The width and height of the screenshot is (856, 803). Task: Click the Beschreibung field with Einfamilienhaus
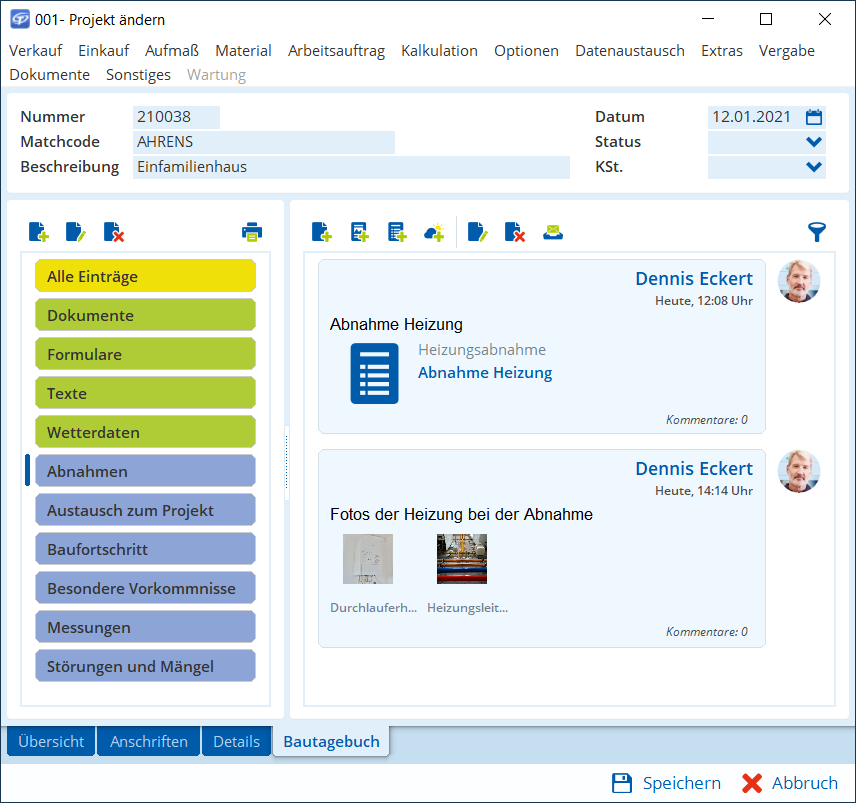point(350,167)
